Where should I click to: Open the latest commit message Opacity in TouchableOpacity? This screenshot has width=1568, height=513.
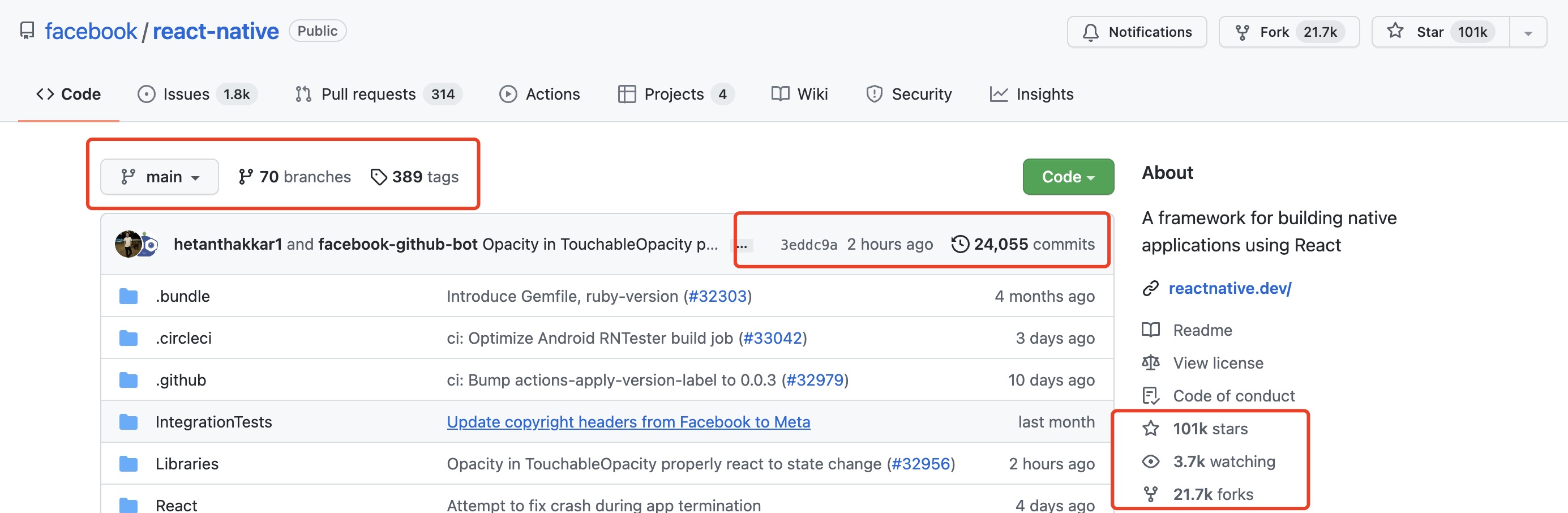pyautogui.click(x=600, y=244)
